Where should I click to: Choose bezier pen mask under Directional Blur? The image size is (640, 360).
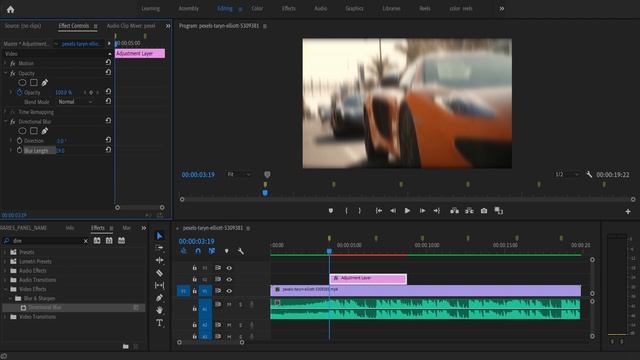click(45, 131)
